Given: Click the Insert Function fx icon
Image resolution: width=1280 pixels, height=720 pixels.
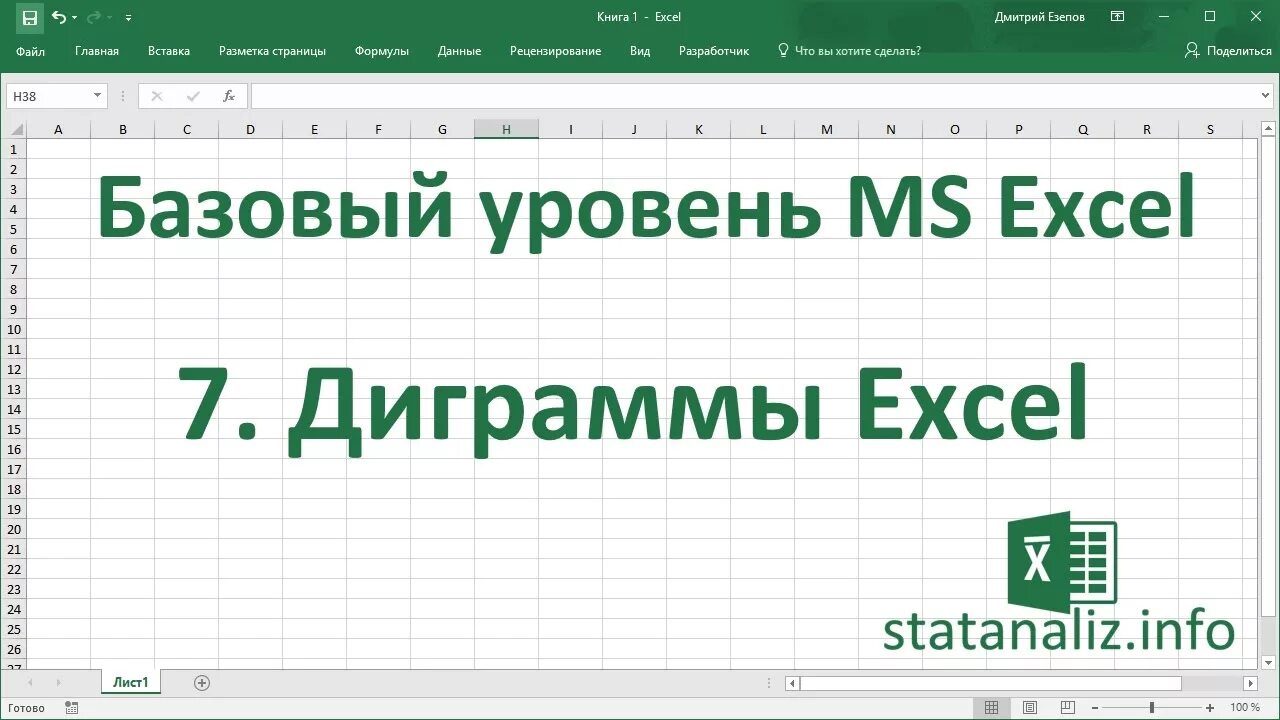Looking at the screenshot, I should [x=229, y=96].
